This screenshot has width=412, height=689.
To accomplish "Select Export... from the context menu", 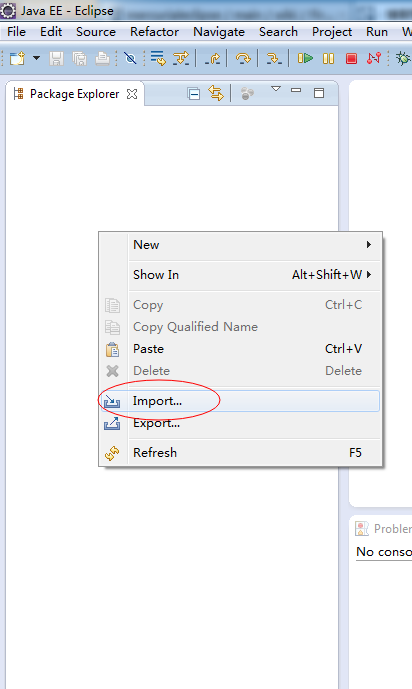I will click(x=240, y=423).
